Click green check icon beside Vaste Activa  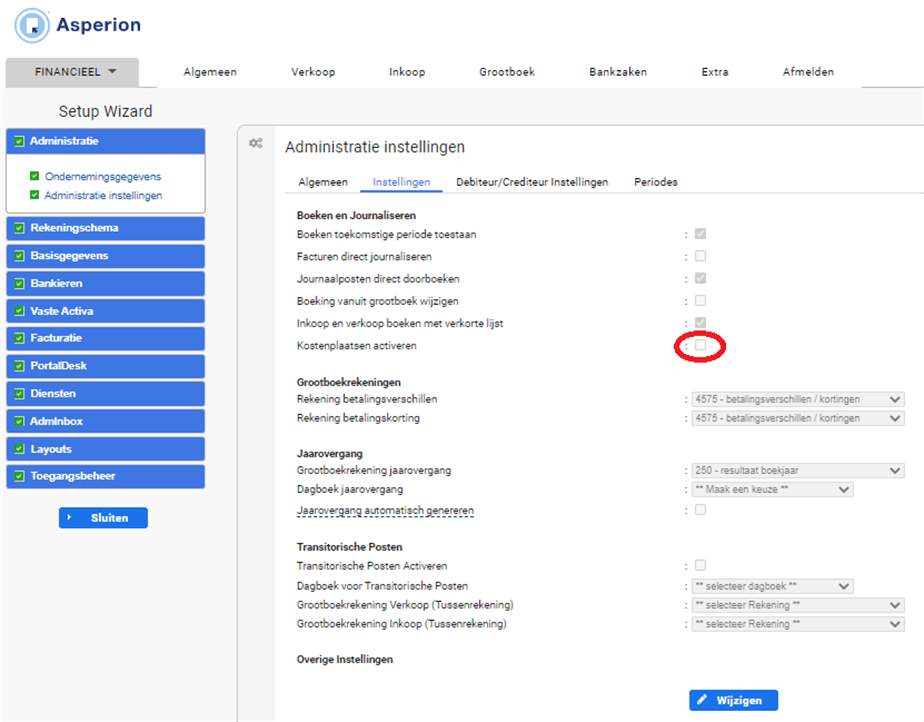coord(19,311)
